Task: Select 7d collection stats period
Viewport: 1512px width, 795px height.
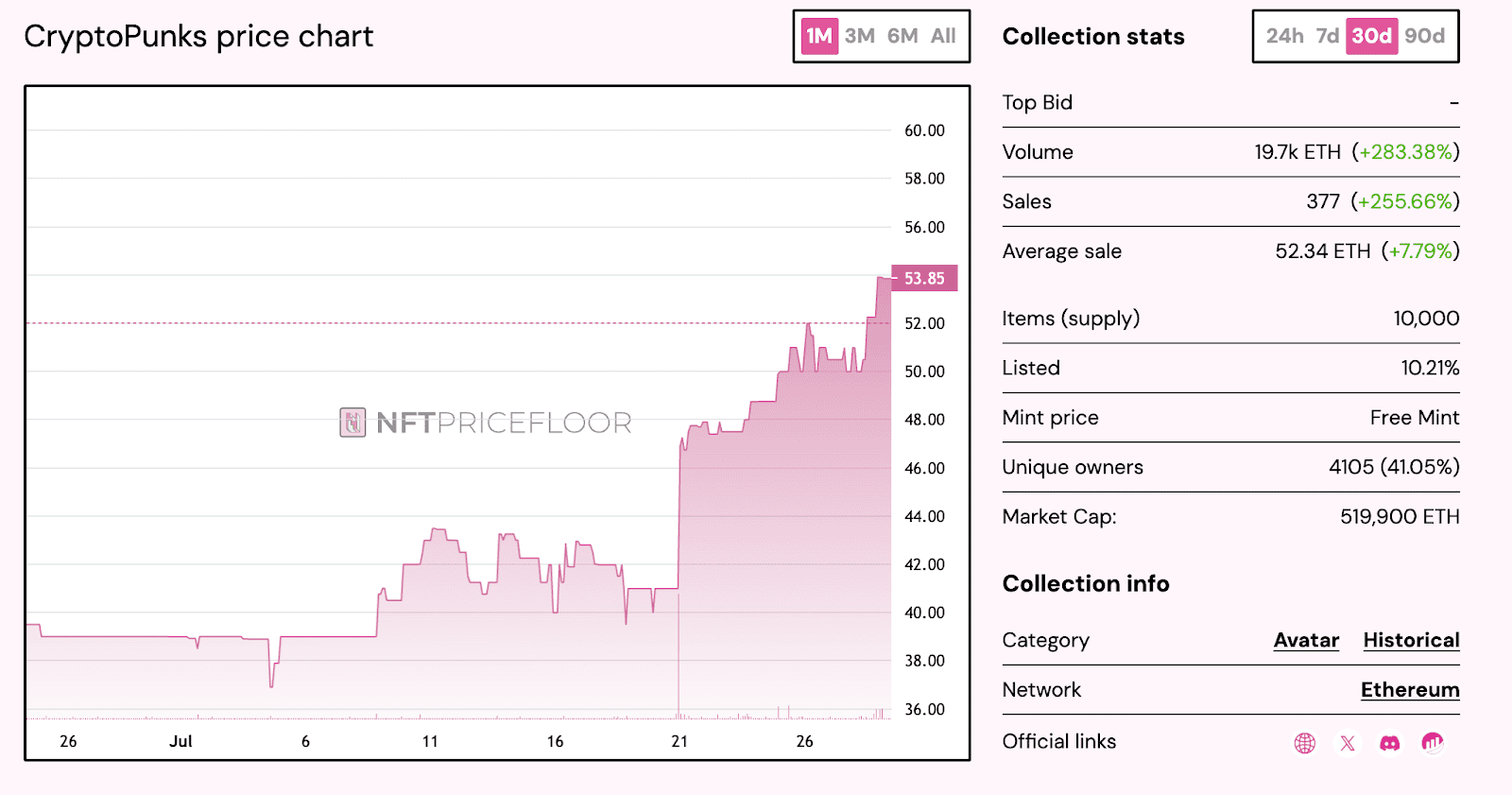Action: [x=1328, y=36]
